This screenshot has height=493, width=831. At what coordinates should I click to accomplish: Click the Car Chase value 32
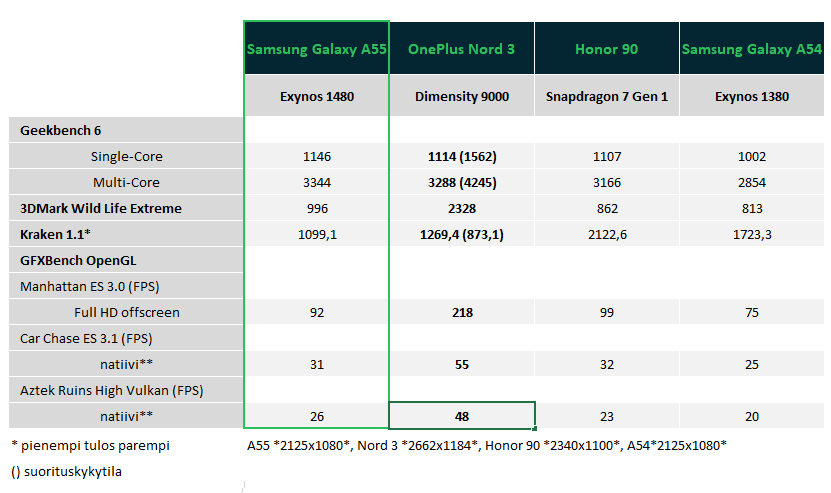pyautogui.click(x=607, y=364)
